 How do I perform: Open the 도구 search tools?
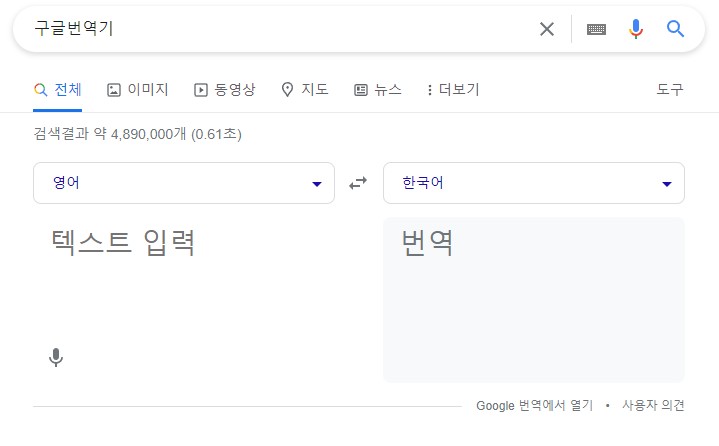point(670,89)
